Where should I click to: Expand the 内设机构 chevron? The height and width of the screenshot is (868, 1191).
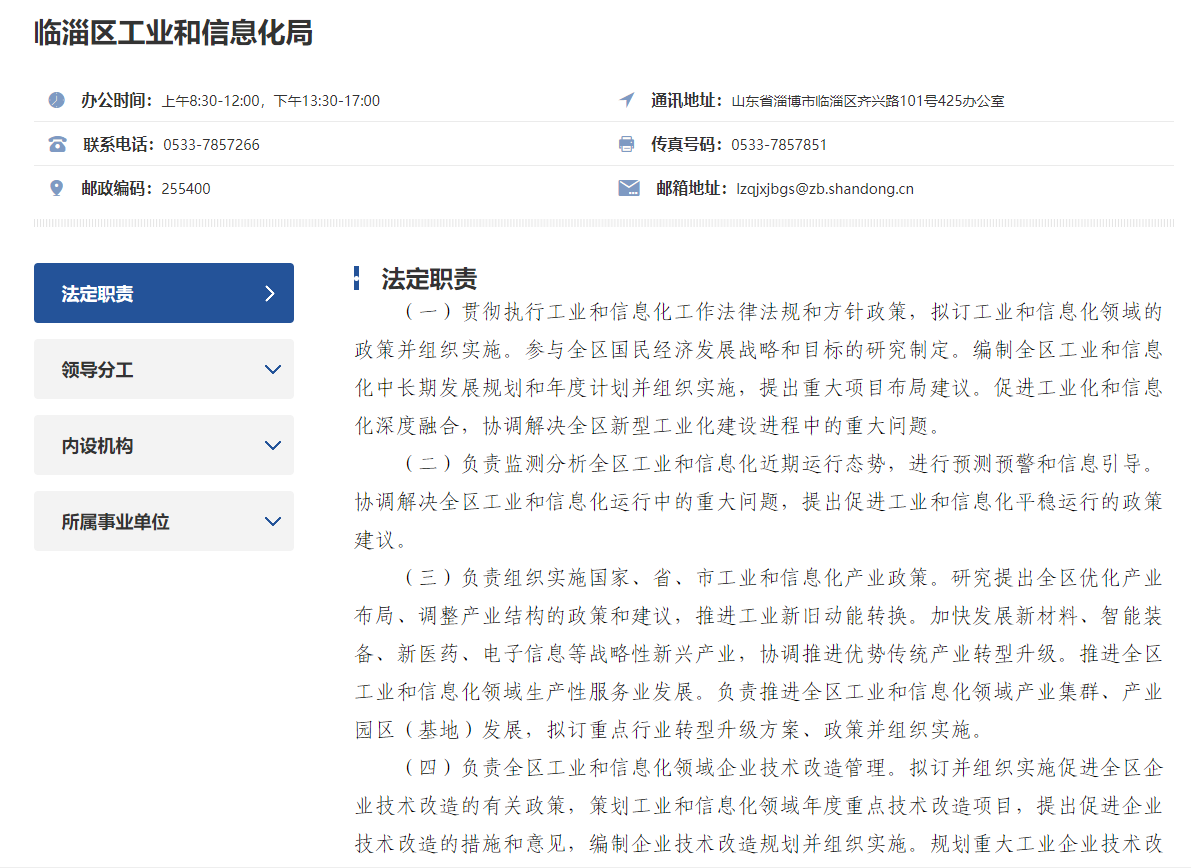coord(273,445)
